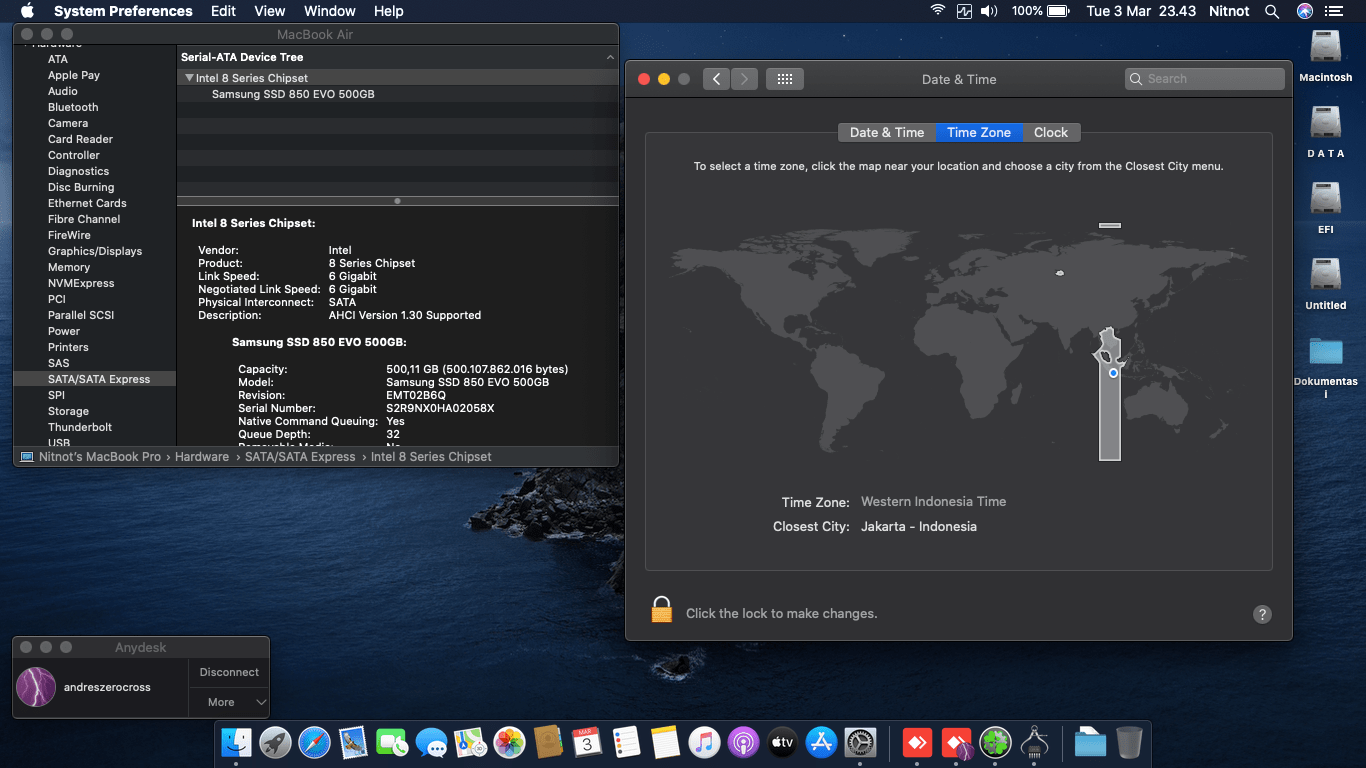Launch Launchpad rocket icon in Dock

pos(275,742)
